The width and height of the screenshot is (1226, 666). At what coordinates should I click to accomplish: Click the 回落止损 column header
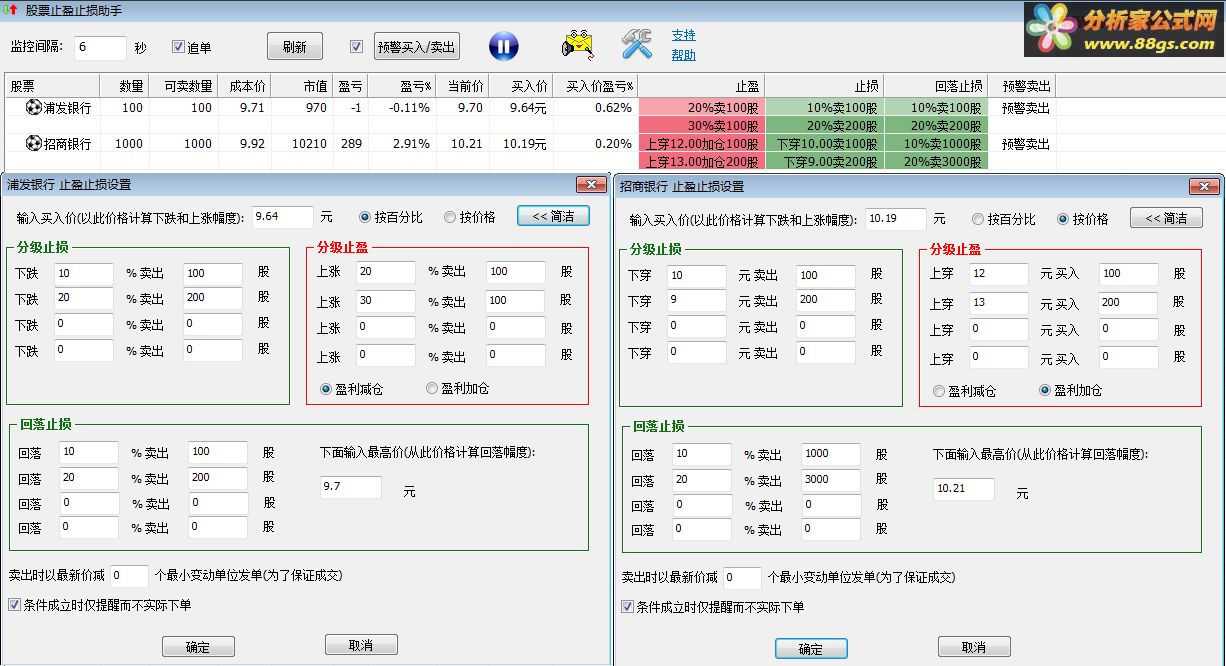pyautogui.click(x=936, y=86)
